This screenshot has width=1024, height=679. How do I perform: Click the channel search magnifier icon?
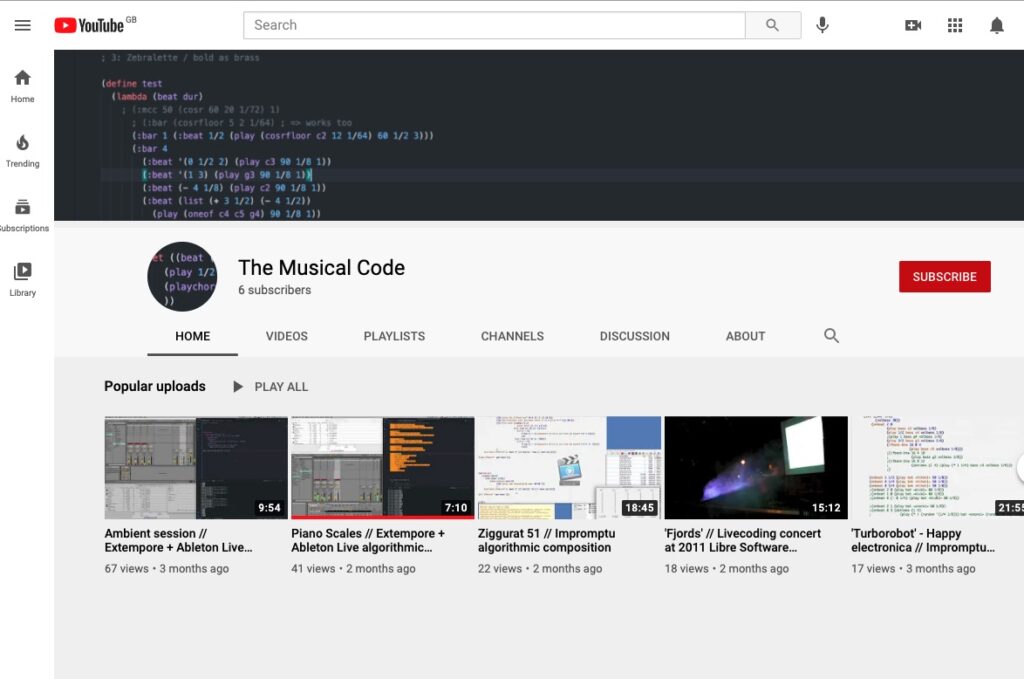(831, 336)
